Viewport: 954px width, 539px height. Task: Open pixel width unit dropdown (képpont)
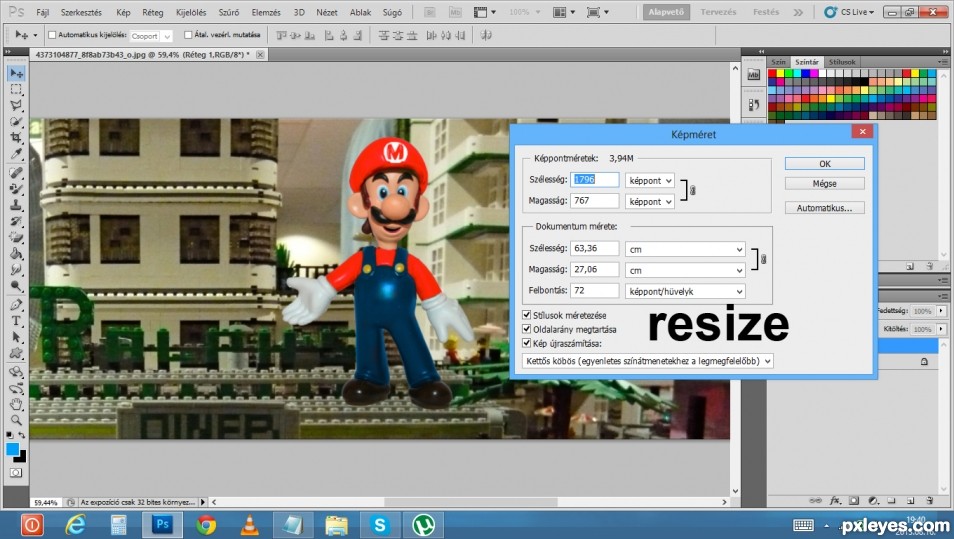pyautogui.click(x=650, y=181)
